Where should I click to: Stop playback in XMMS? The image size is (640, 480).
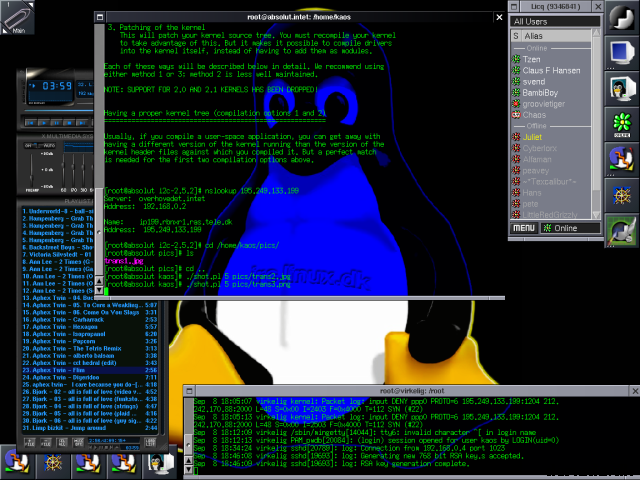click(x=69, y=122)
